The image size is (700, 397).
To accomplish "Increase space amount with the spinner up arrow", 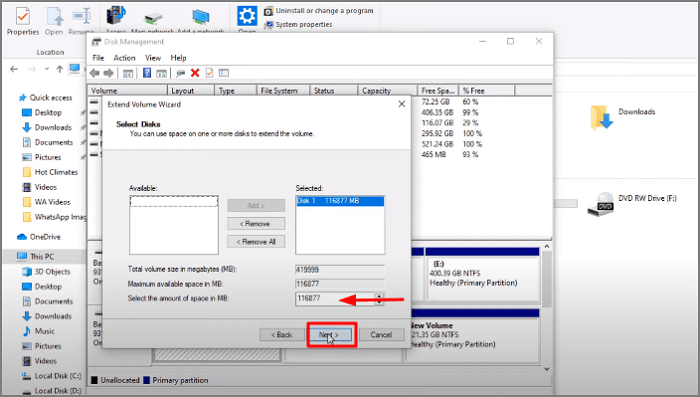I will (379, 296).
